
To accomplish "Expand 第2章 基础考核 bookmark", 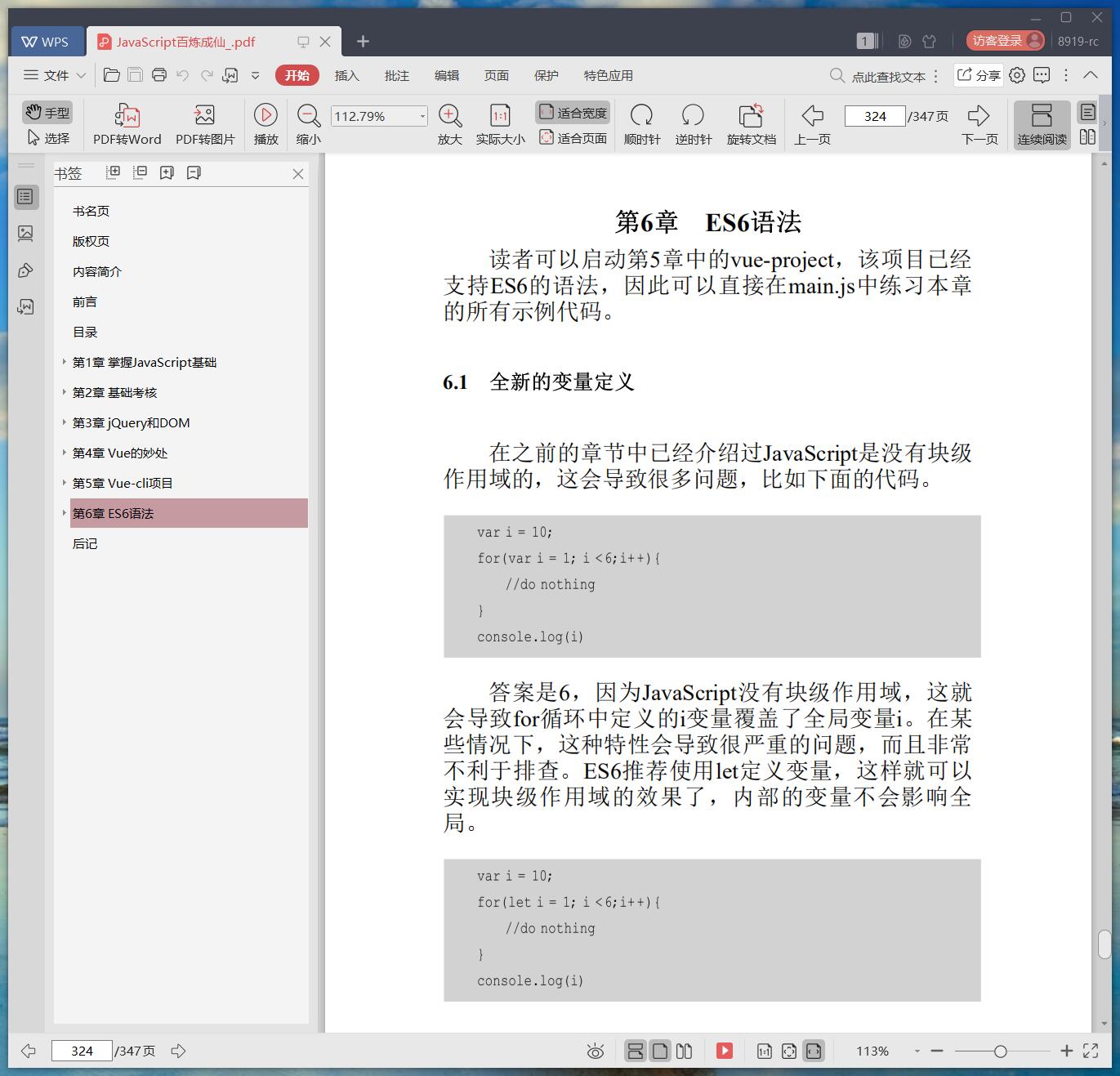I will coord(64,391).
